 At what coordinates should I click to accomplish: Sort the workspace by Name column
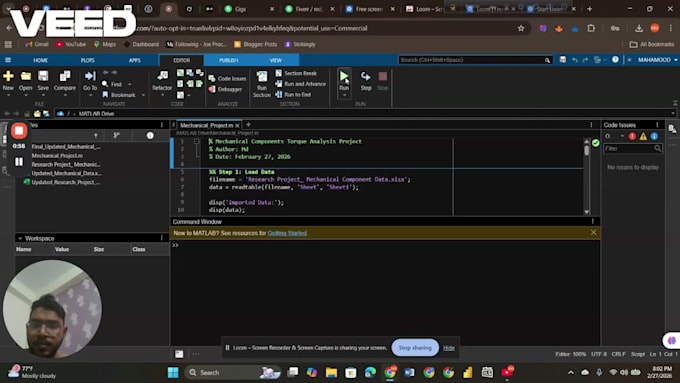(x=23, y=249)
